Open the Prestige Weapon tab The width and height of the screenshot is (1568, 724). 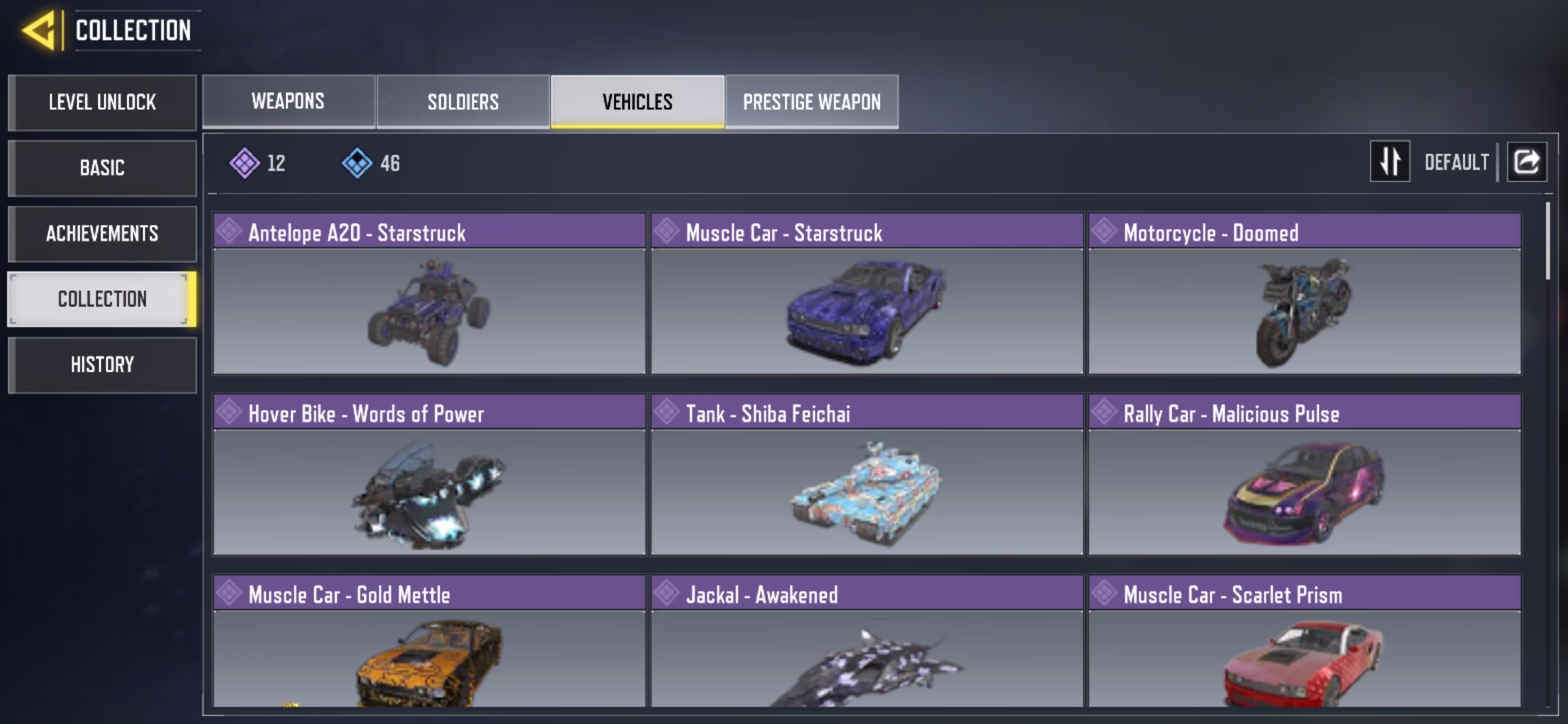tap(812, 101)
